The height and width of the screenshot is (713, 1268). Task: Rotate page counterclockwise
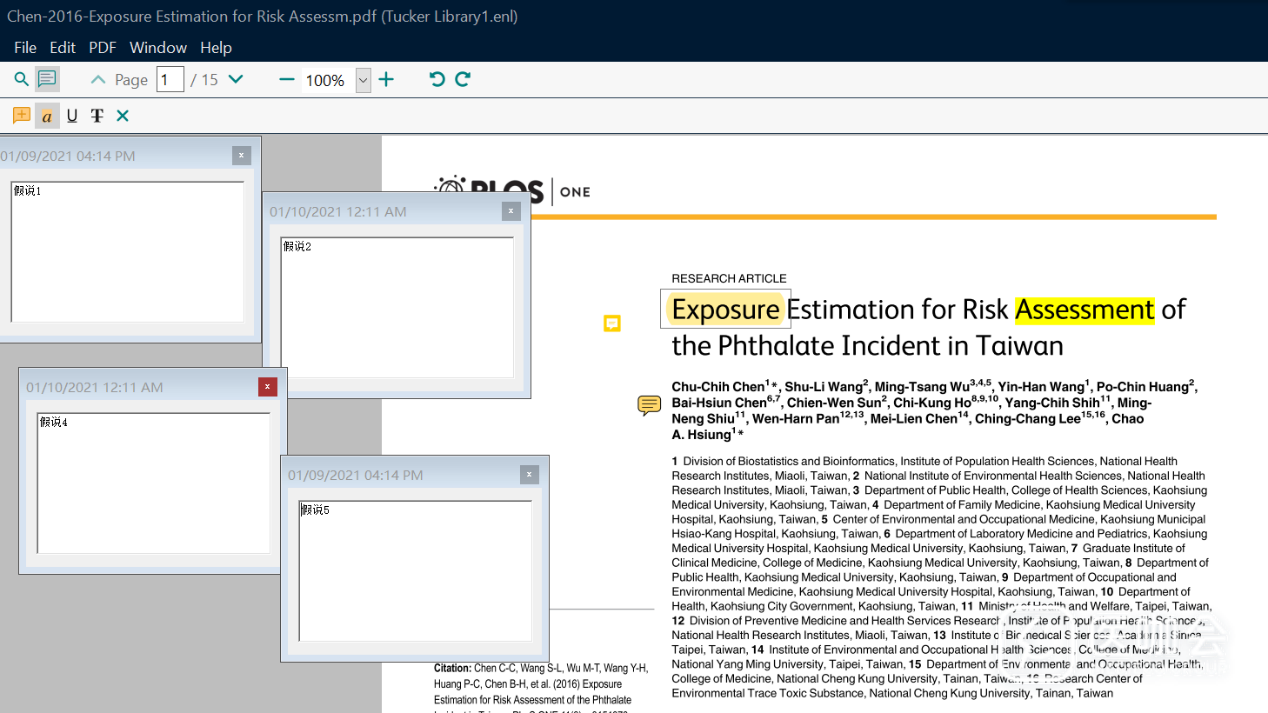coord(437,80)
